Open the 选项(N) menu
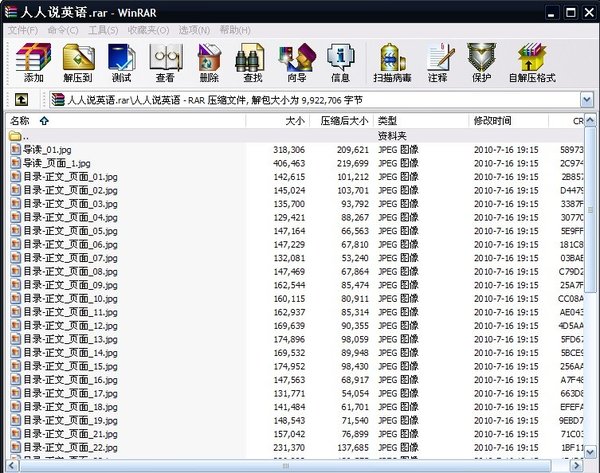The height and width of the screenshot is (473, 600). pos(194,30)
